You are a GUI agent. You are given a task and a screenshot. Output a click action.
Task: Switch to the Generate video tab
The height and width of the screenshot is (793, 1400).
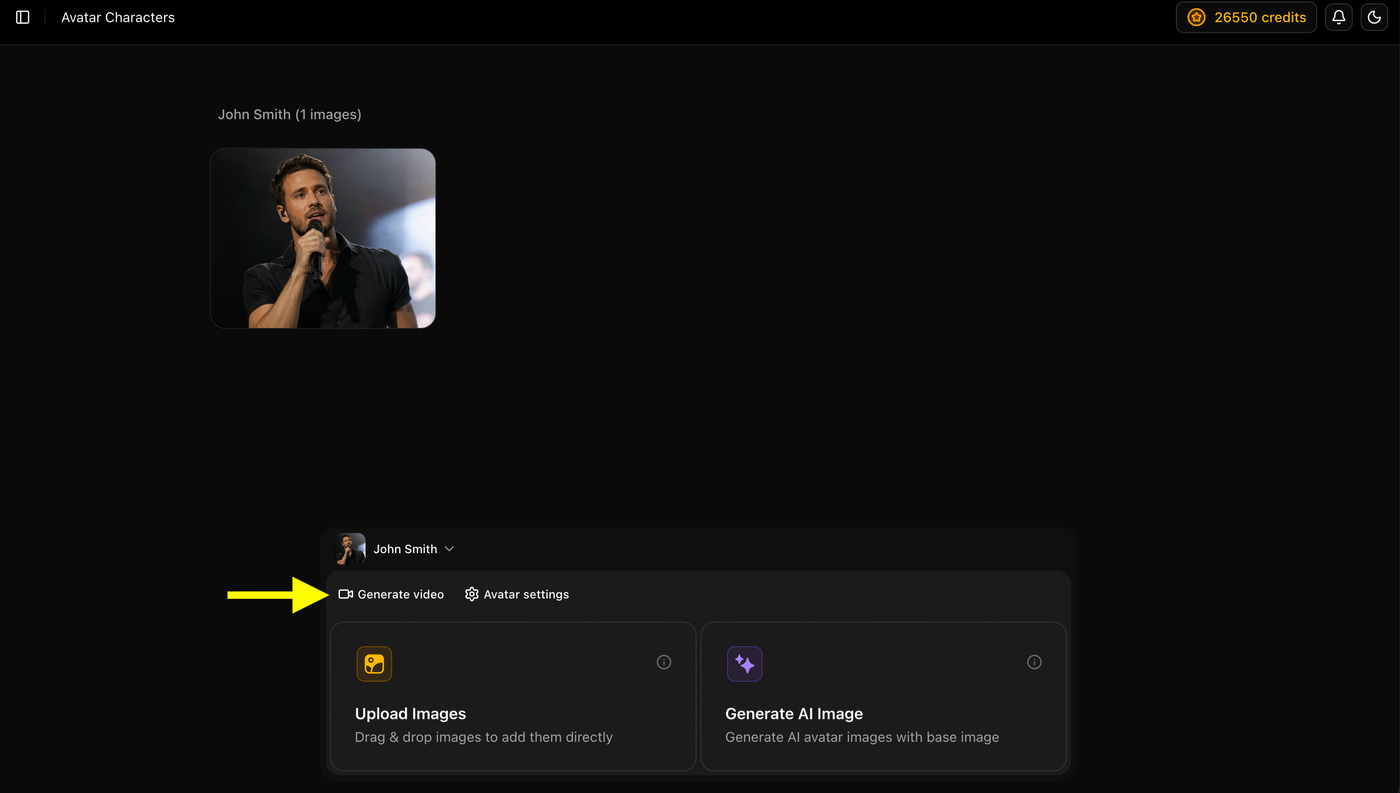point(391,594)
